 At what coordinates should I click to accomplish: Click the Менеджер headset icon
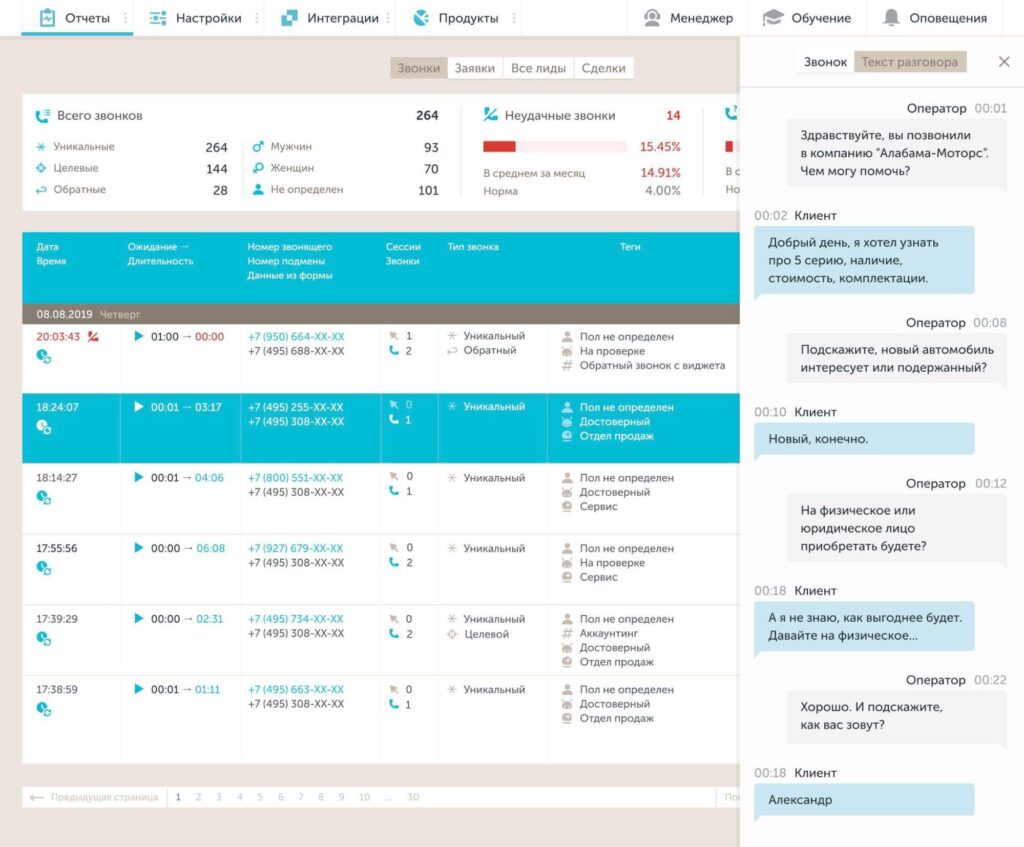(x=652, y=18)
